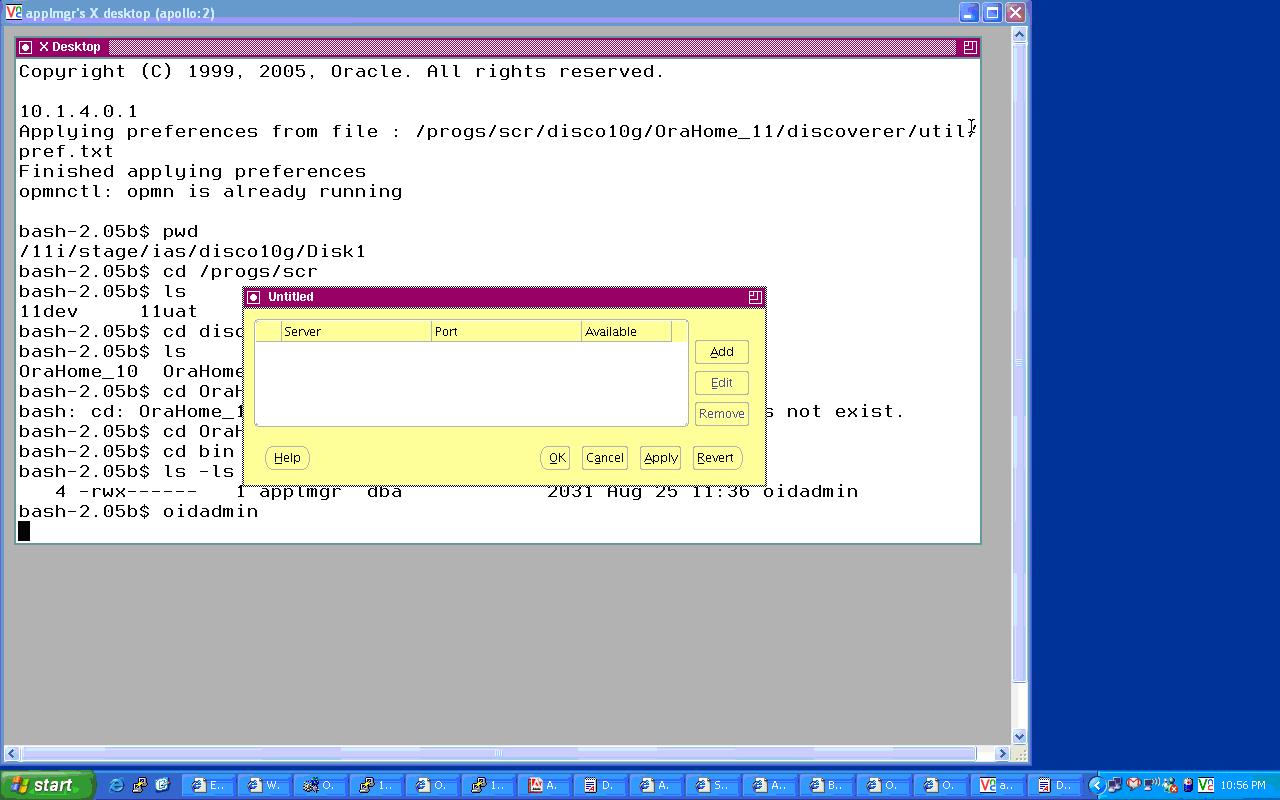This screenshot has width=1280, height=800.
Task: Click the taskbar clock showing 10:56 PM
Action: click(1242, 785)
